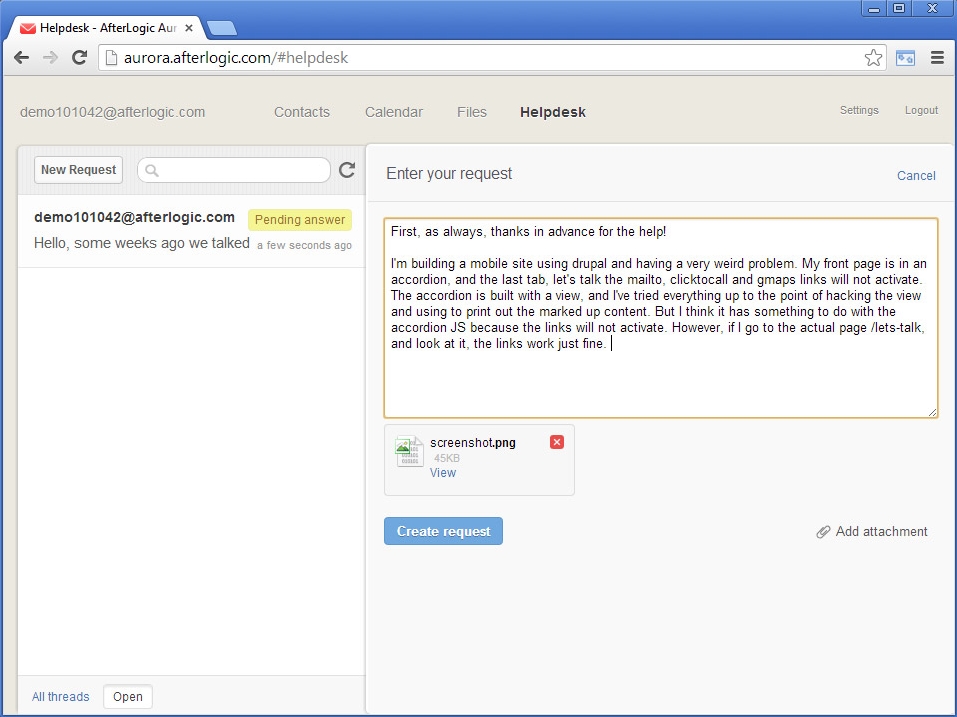
Task: Refresh the helpdesk thread list
Action: 347,170
